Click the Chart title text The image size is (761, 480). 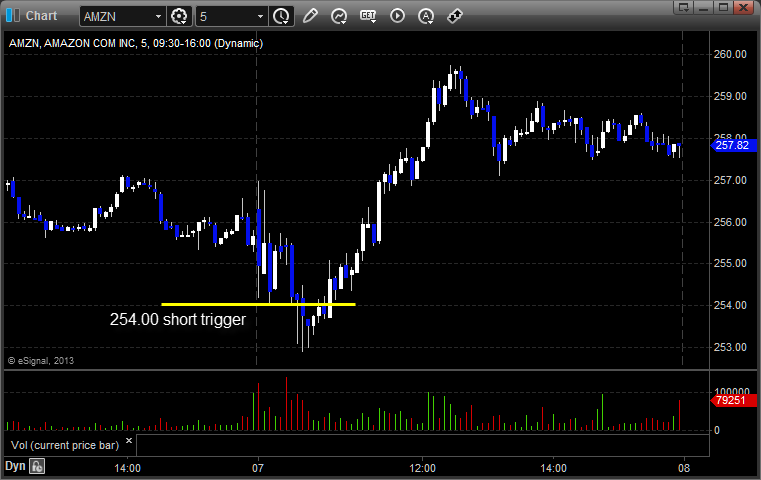41,16
